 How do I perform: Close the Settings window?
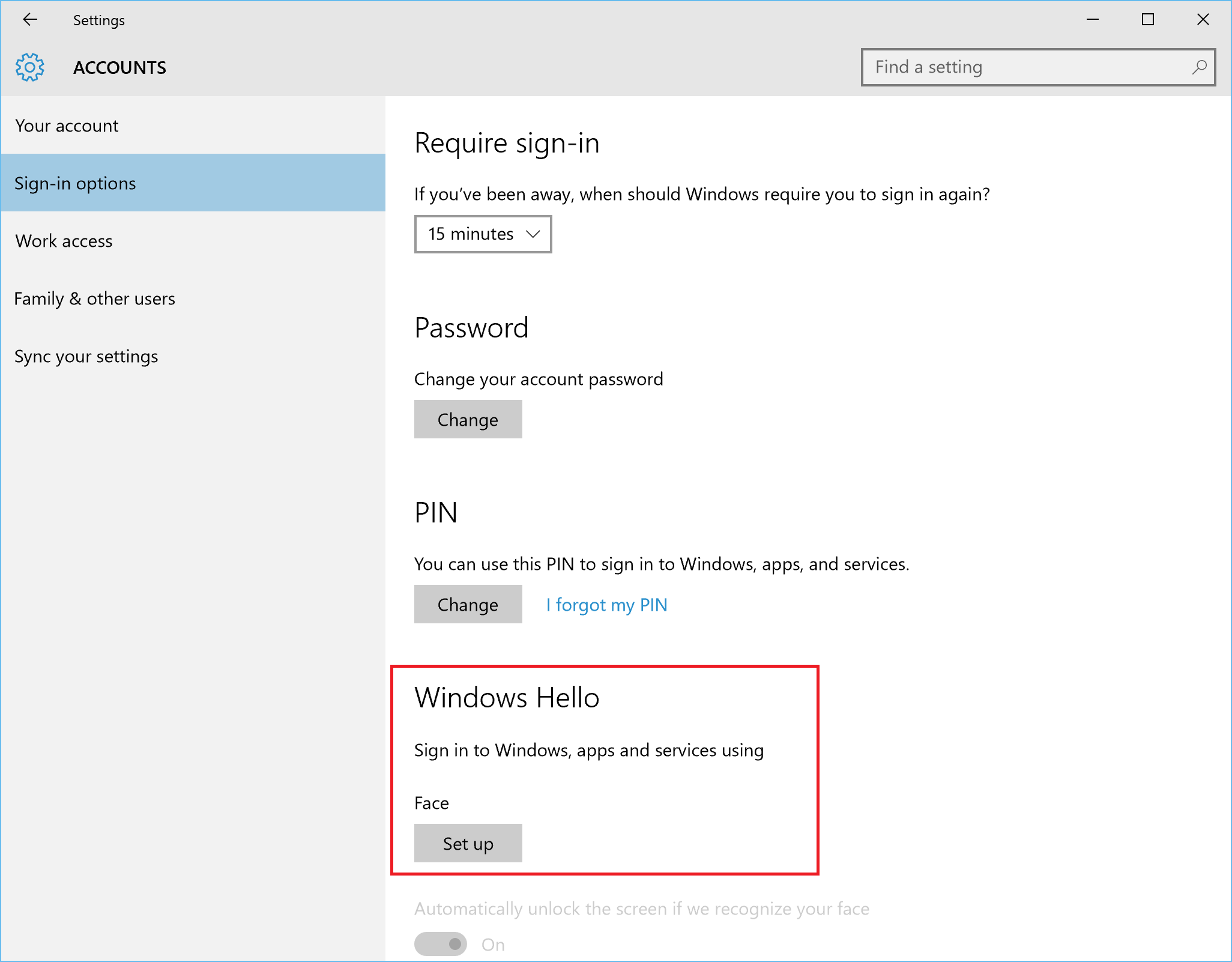click(x=1203, y=20)
